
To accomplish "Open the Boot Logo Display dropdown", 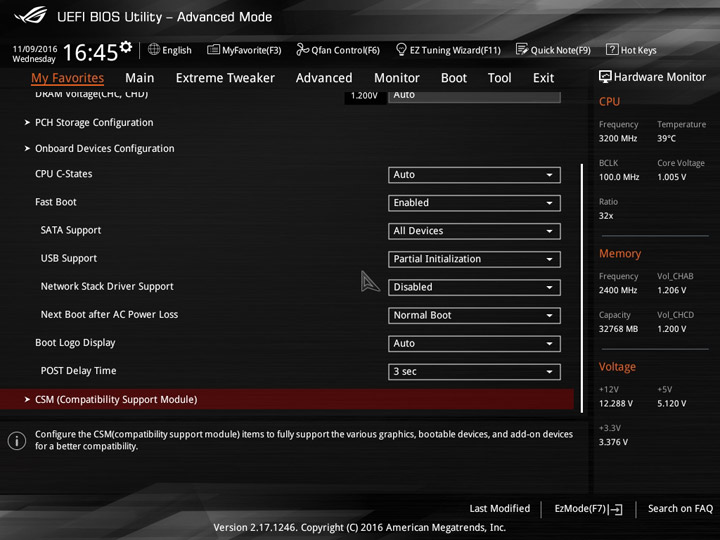I will (474, 343).
